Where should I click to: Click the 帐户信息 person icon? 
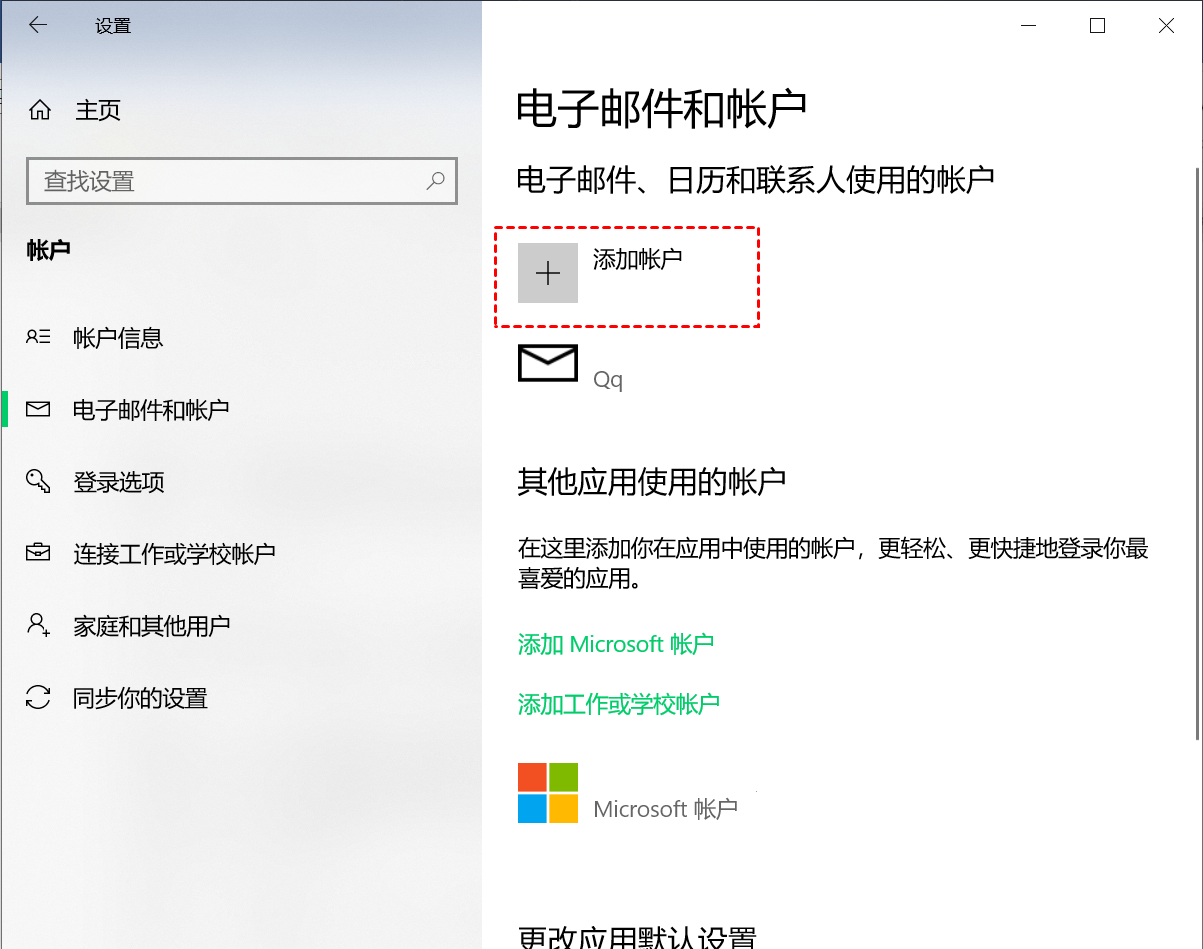pos(38,338)
